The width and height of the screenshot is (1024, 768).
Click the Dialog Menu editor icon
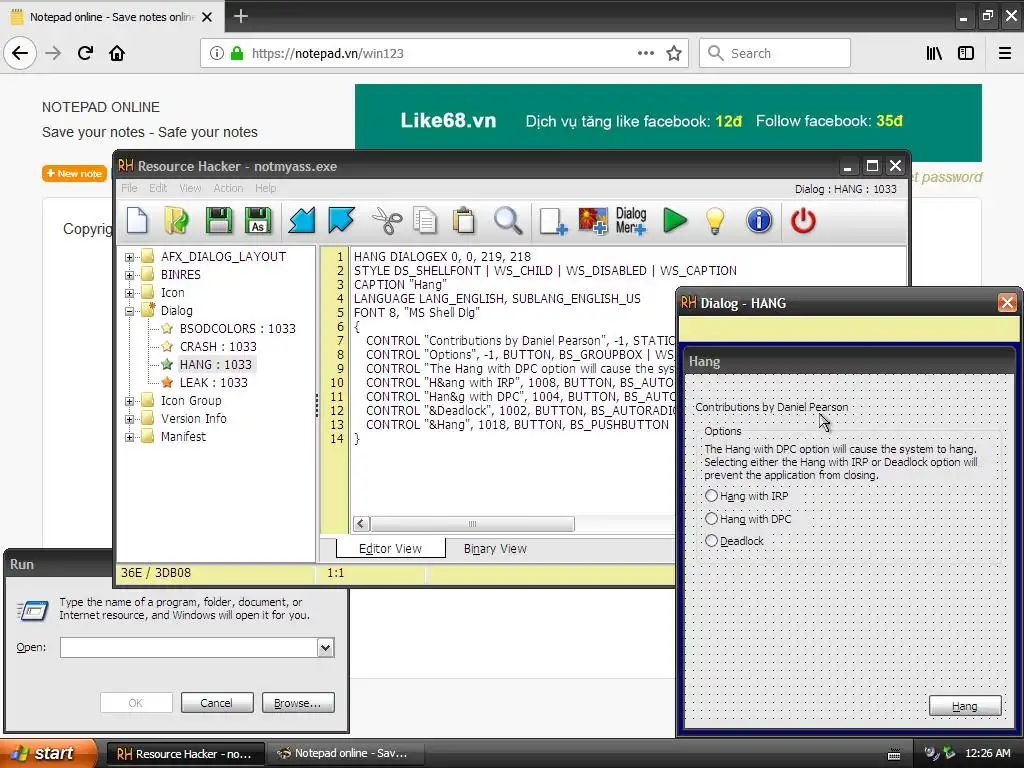(631, 221)
